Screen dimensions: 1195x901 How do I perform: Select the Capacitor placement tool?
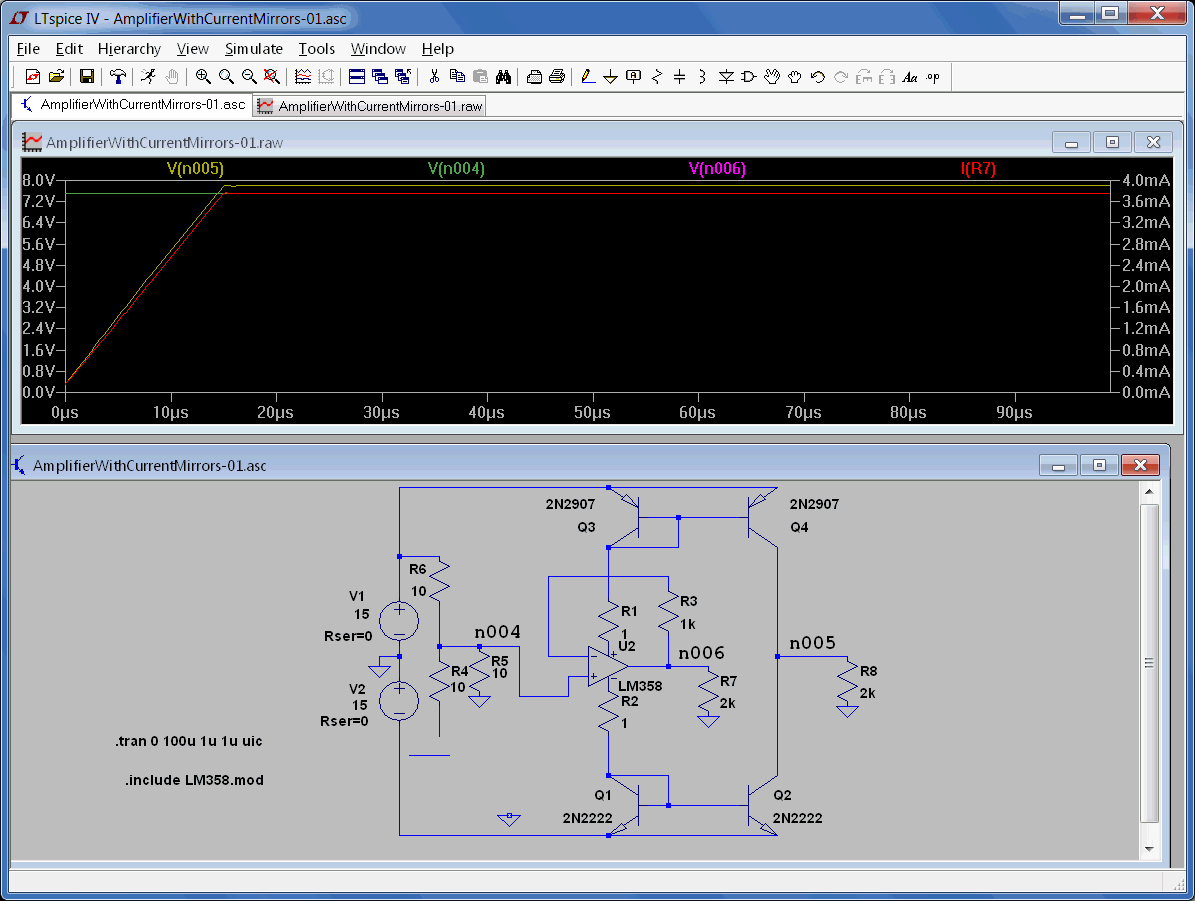point(680,77)
